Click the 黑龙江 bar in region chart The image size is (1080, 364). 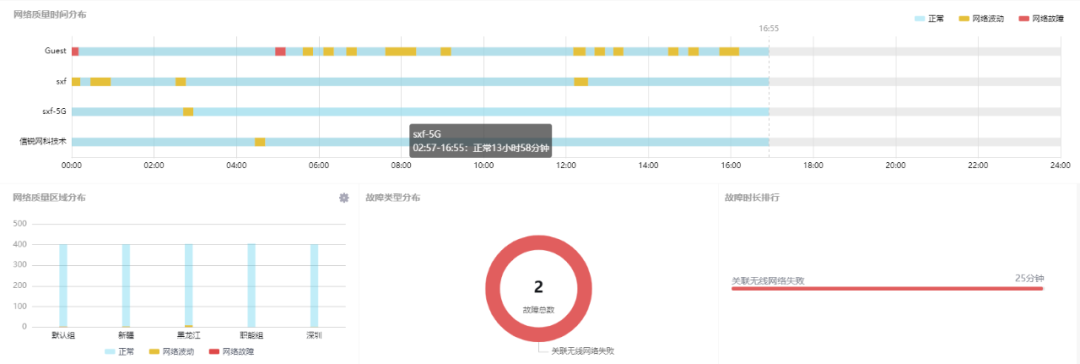point(189,285)
